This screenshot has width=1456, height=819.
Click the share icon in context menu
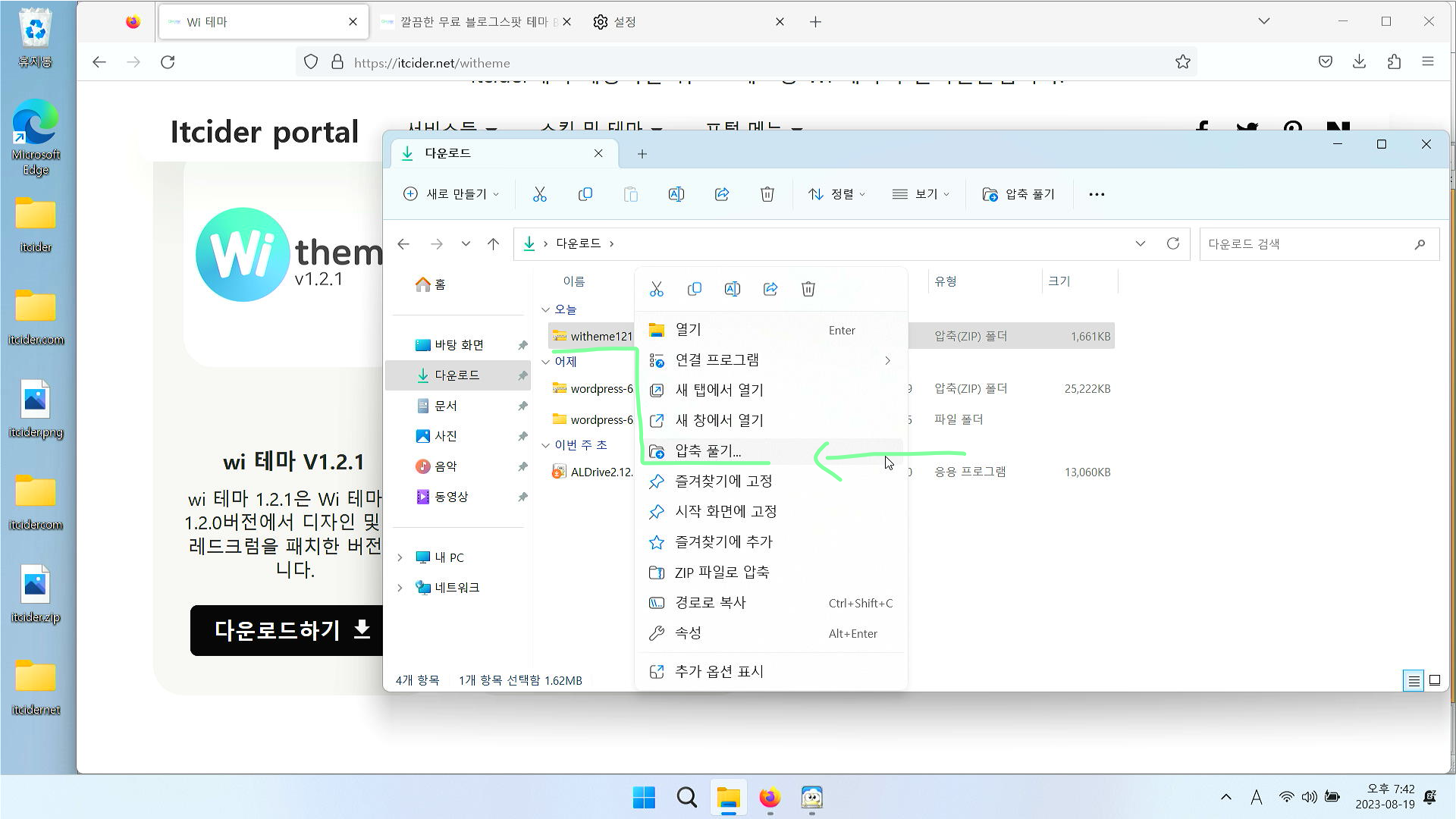[770, 289]
